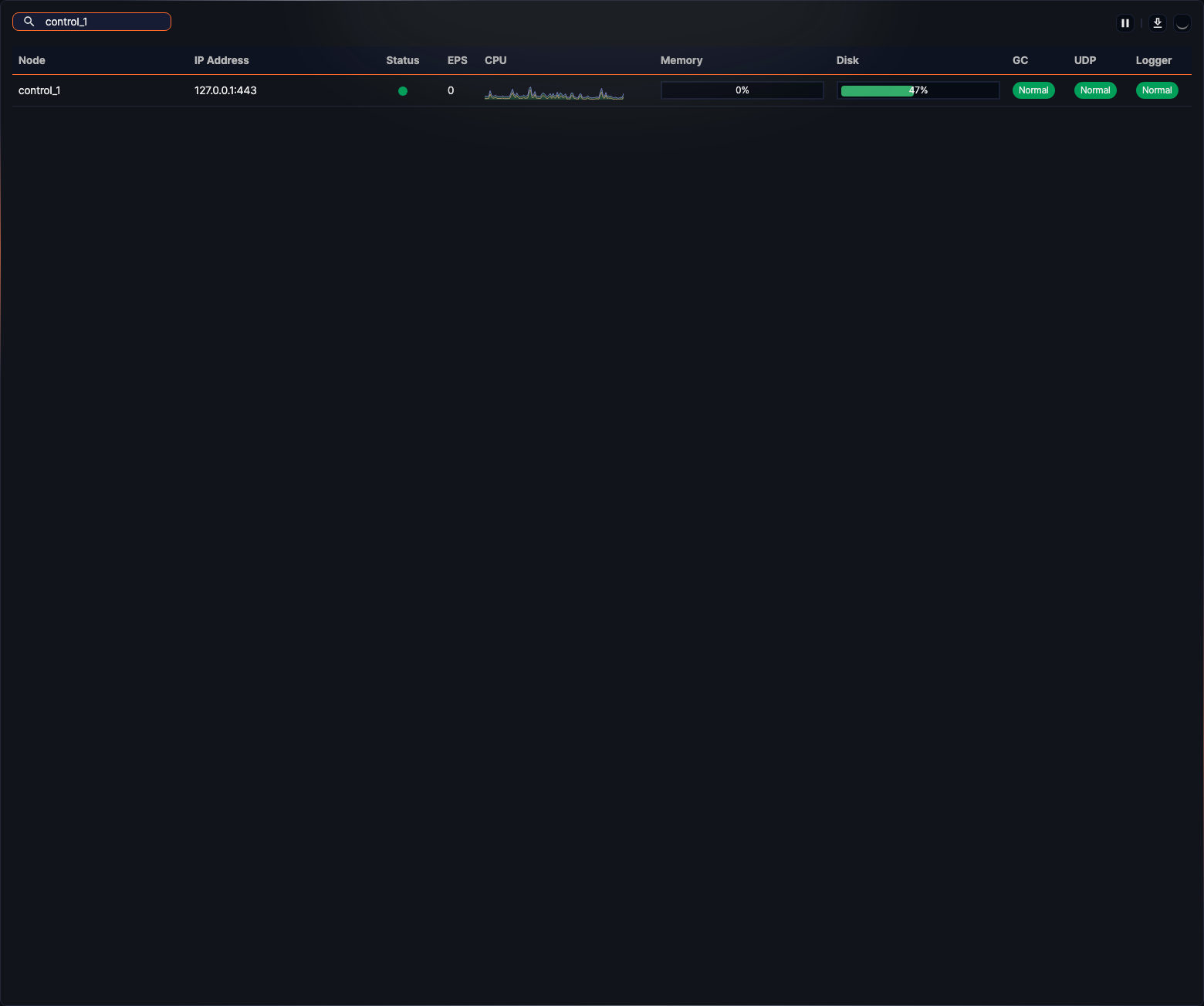
Task: Open the control_1 node details
Action: (39, 90)
